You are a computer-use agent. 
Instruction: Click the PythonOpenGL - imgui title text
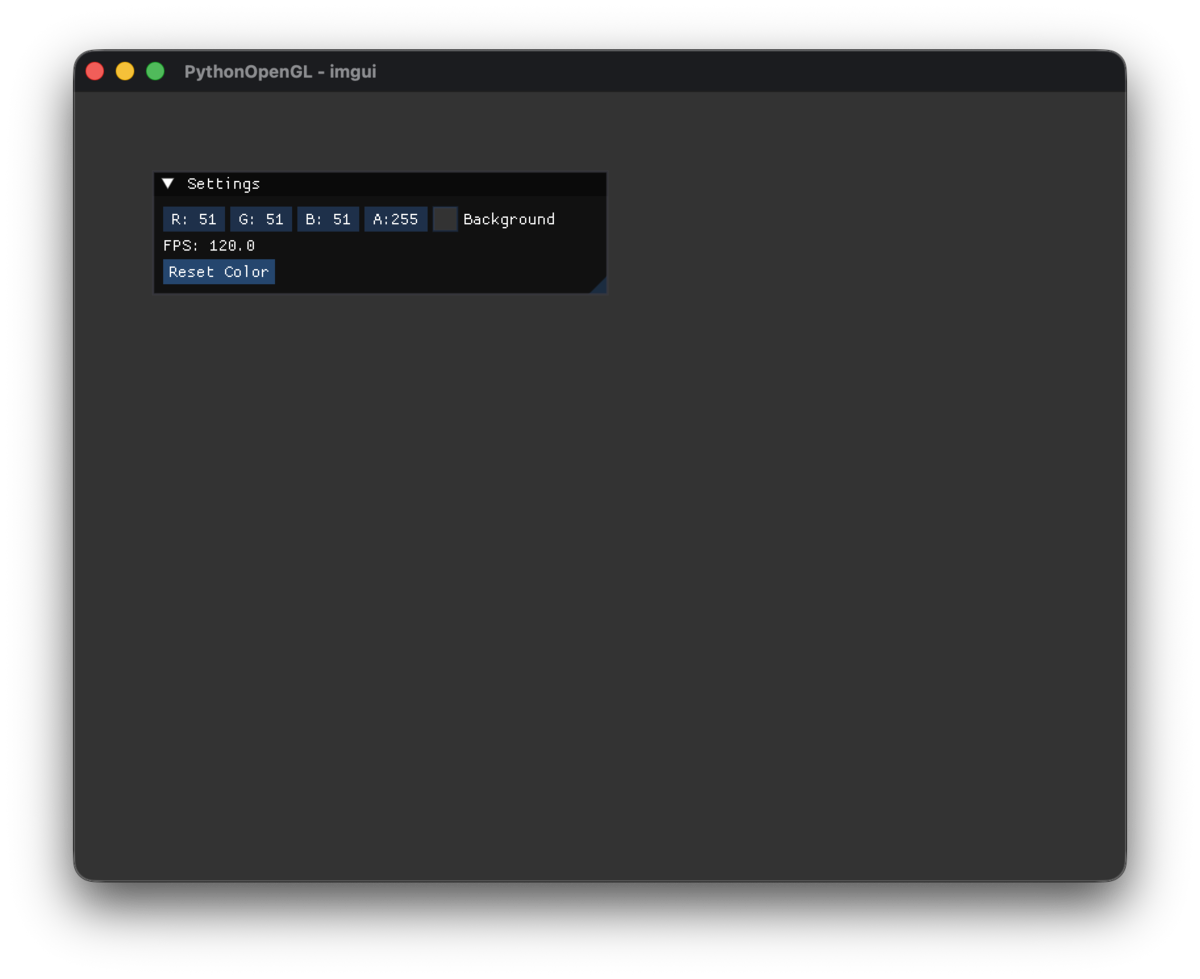[x=280, y=71]
